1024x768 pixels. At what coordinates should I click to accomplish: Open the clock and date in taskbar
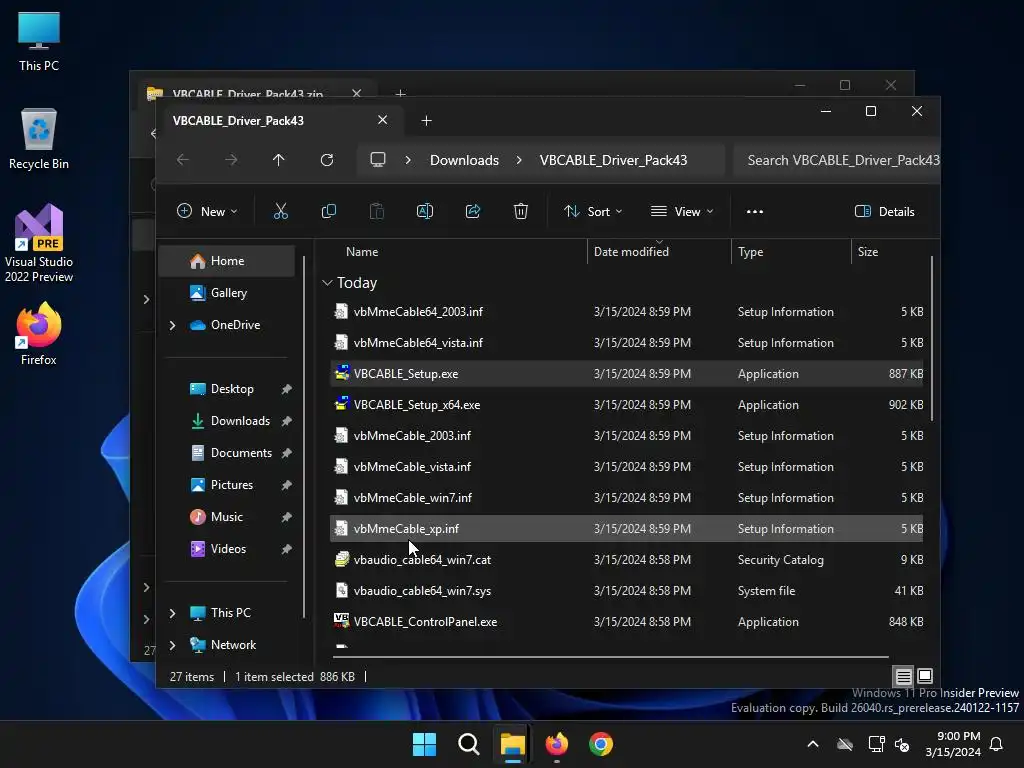[x=953, y=744]
